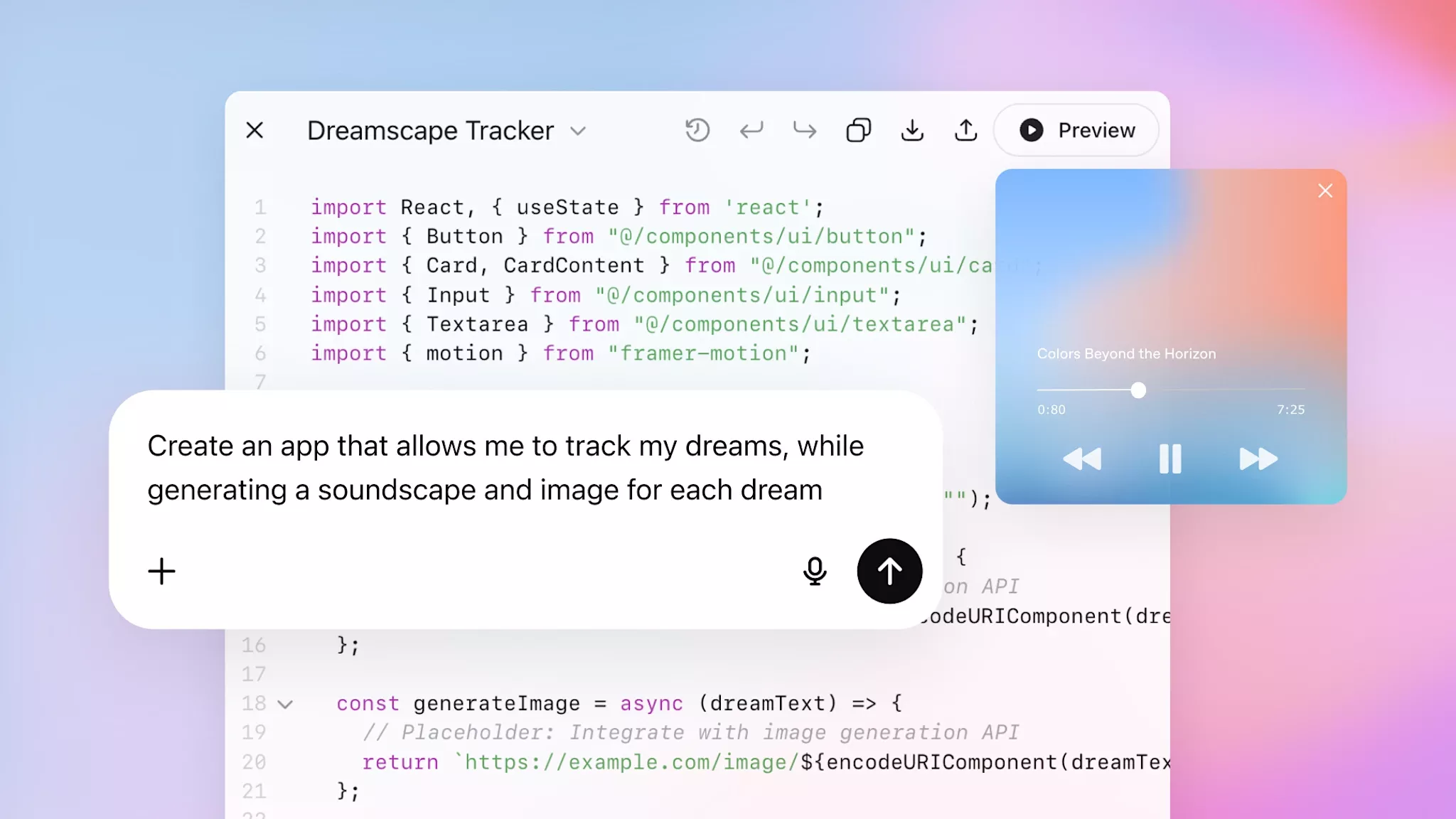Undo the last code change

tap(751, 130)
